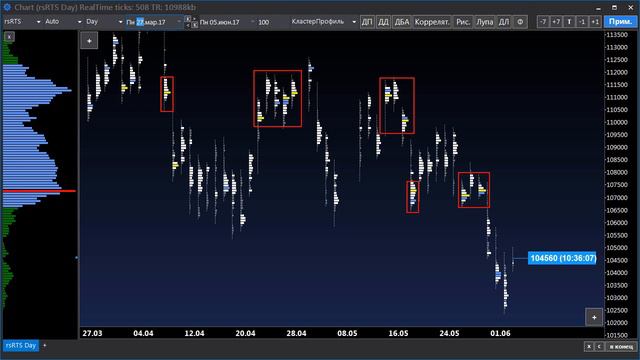Click the 12.04 date on time axis
The width and height of the screenshot is (640, 360).
[194, 333]
